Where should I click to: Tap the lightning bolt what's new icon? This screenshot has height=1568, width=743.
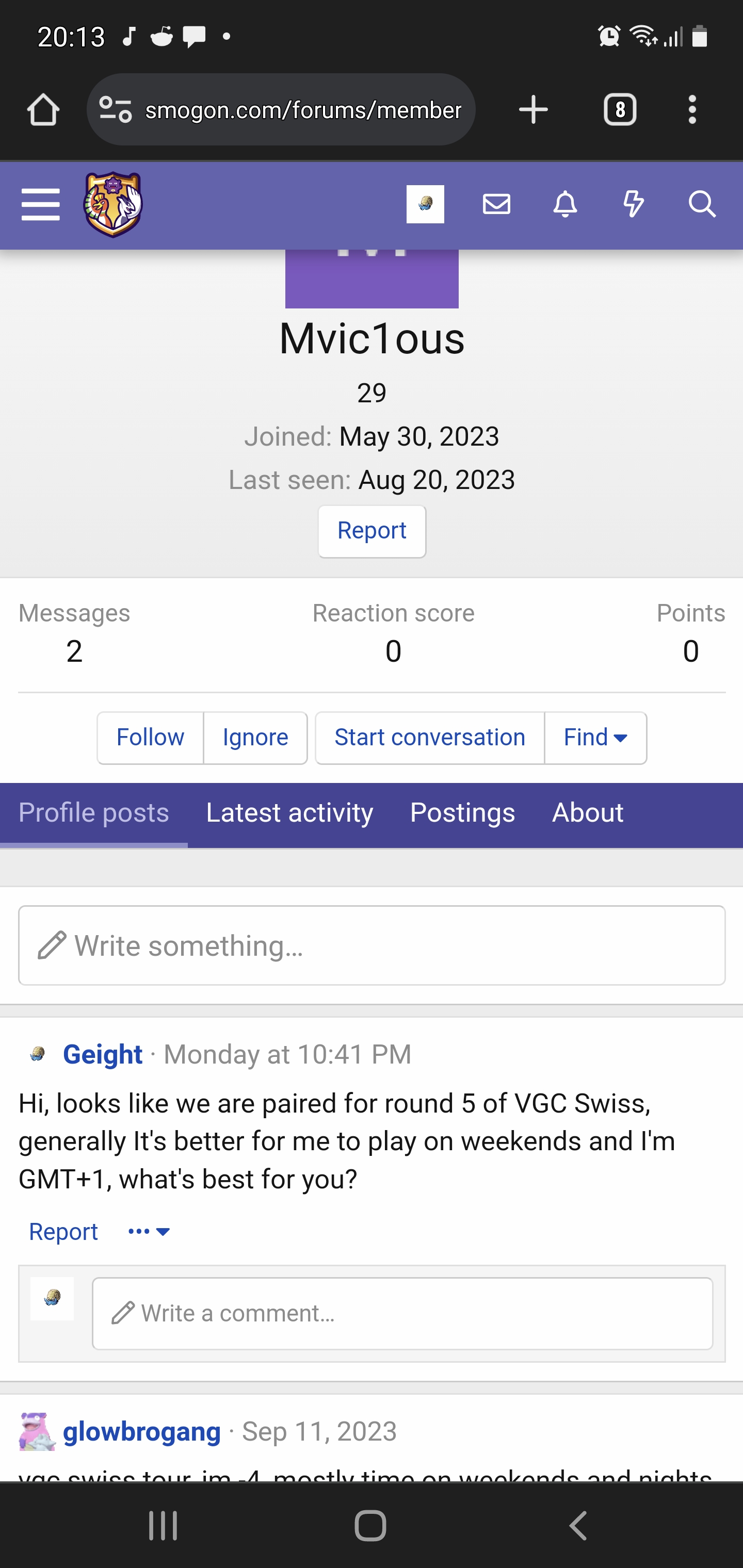click(634, 205)
